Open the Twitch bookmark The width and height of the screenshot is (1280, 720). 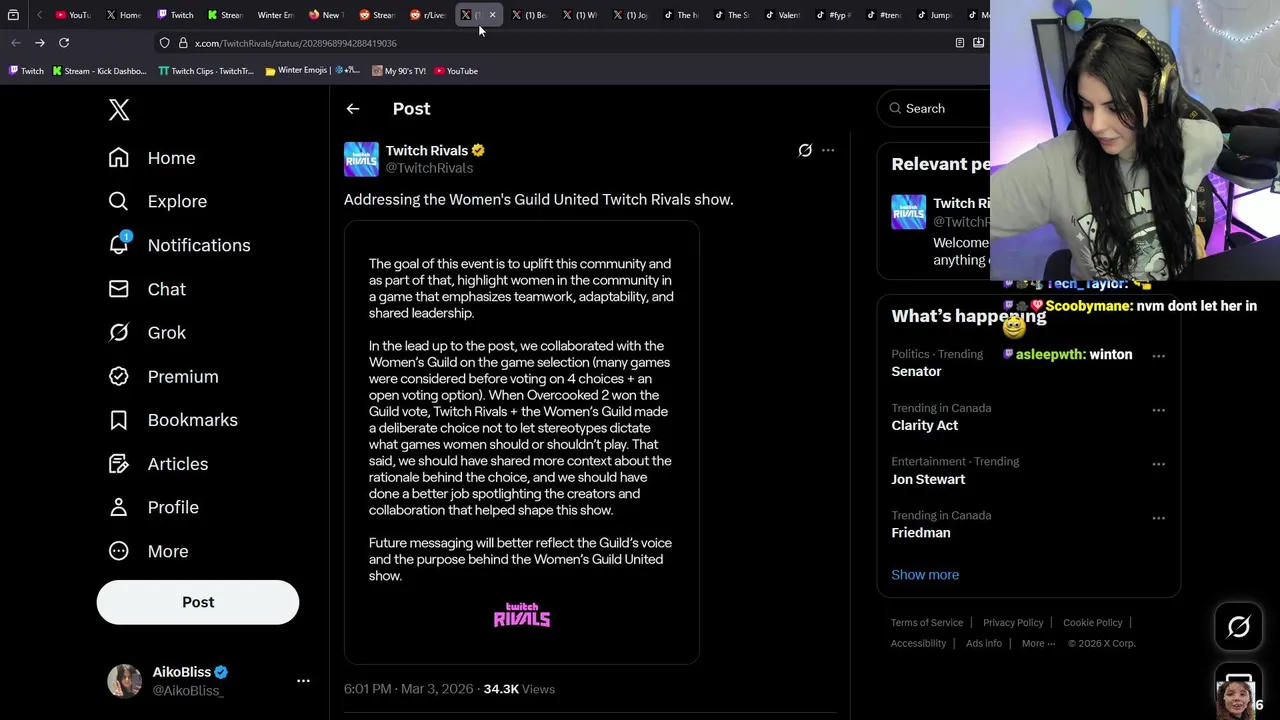26,71
